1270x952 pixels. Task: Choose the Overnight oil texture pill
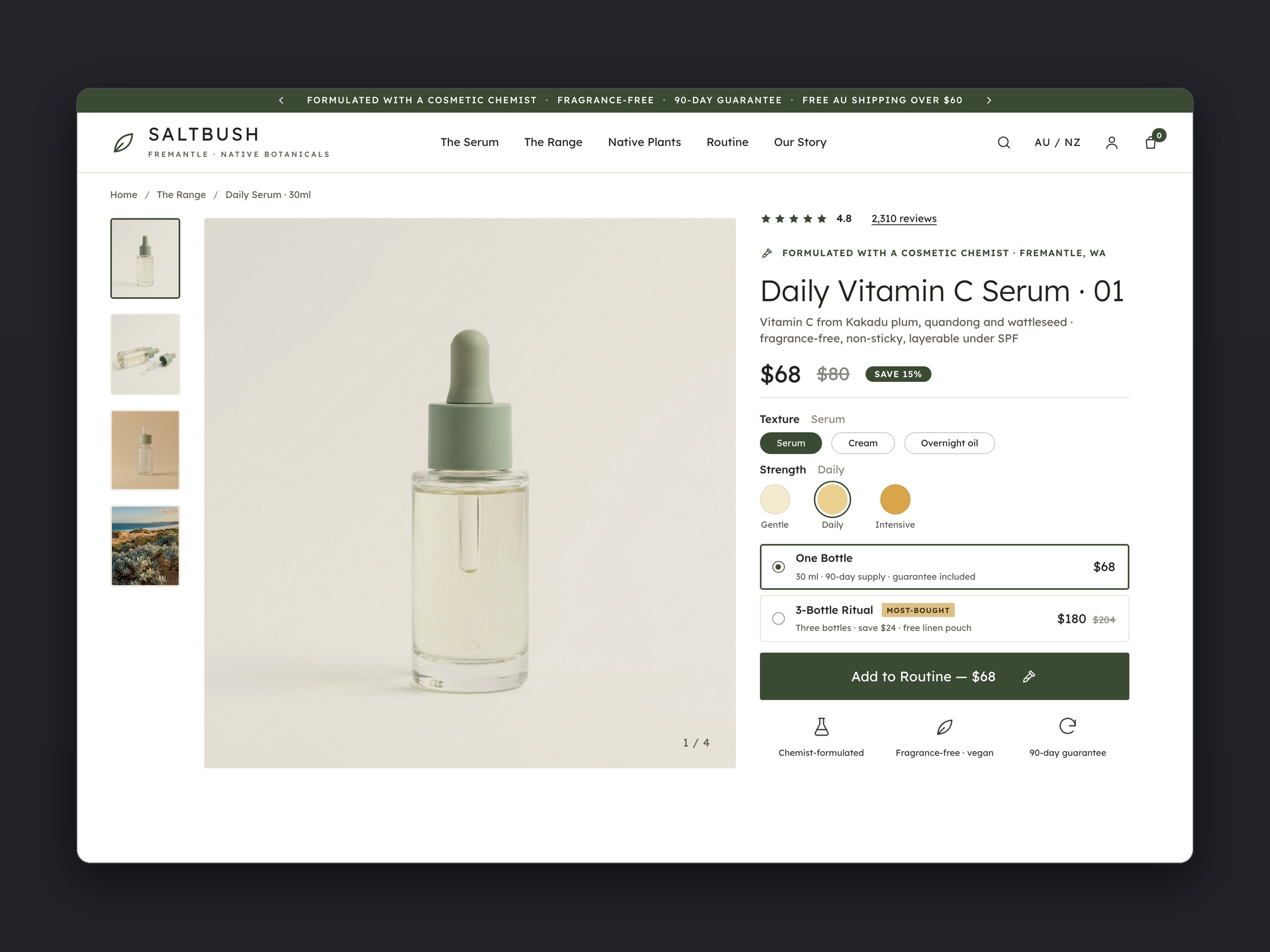pyautogui.click(x=949, y=443)
